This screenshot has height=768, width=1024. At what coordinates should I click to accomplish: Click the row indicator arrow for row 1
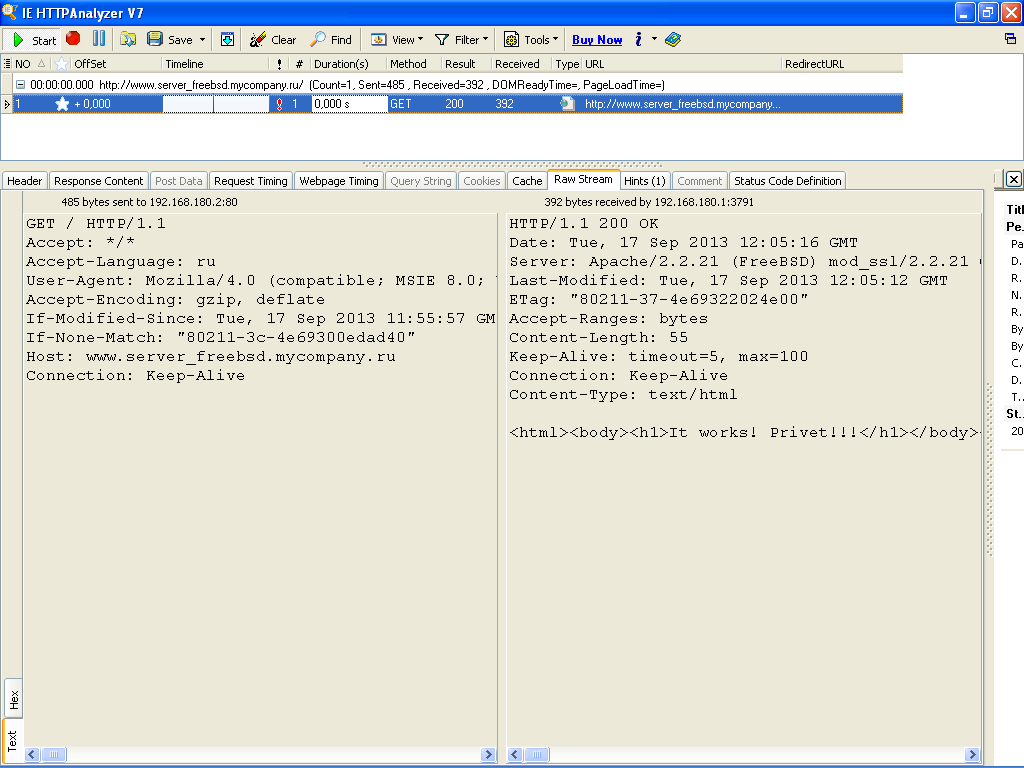[7, 104]
